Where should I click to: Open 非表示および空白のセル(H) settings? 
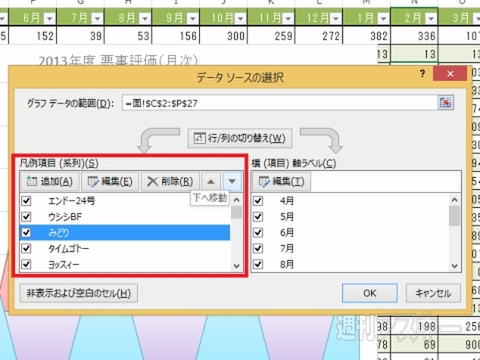79,293
